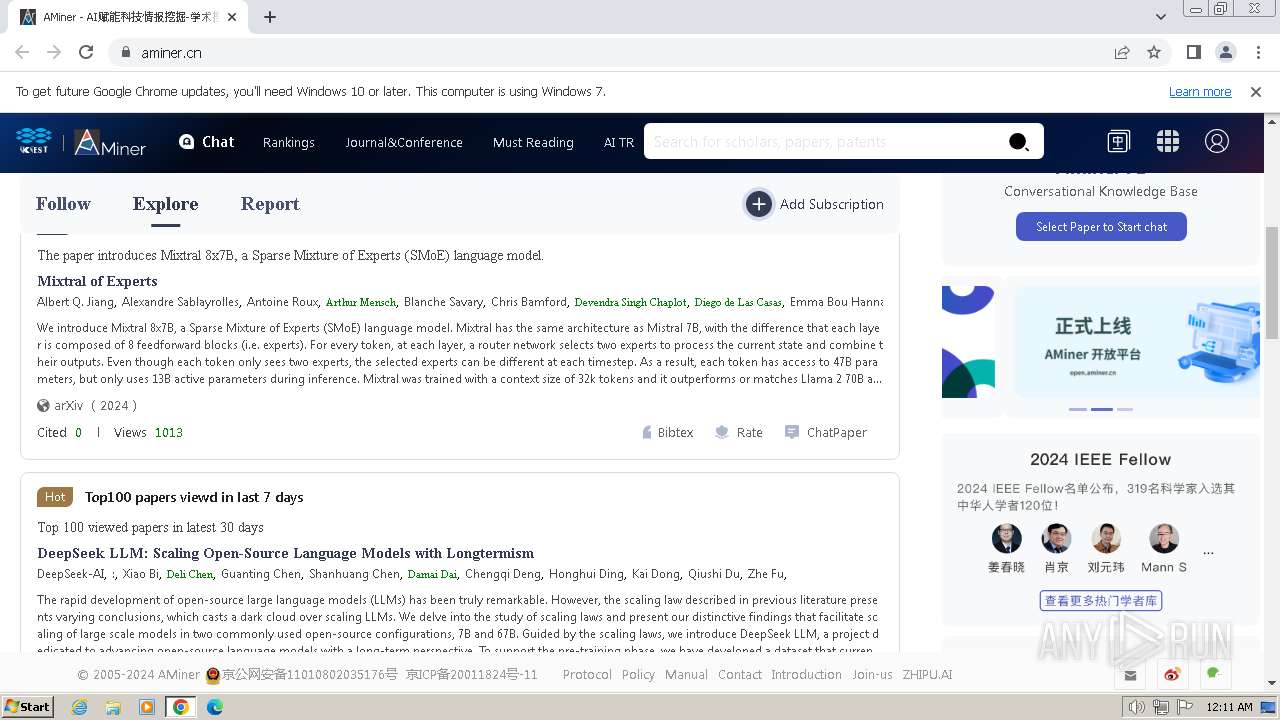Bookmark this page with the star icon
1280x720 pixels.
pyautogui.click(x=1154, y=52)
